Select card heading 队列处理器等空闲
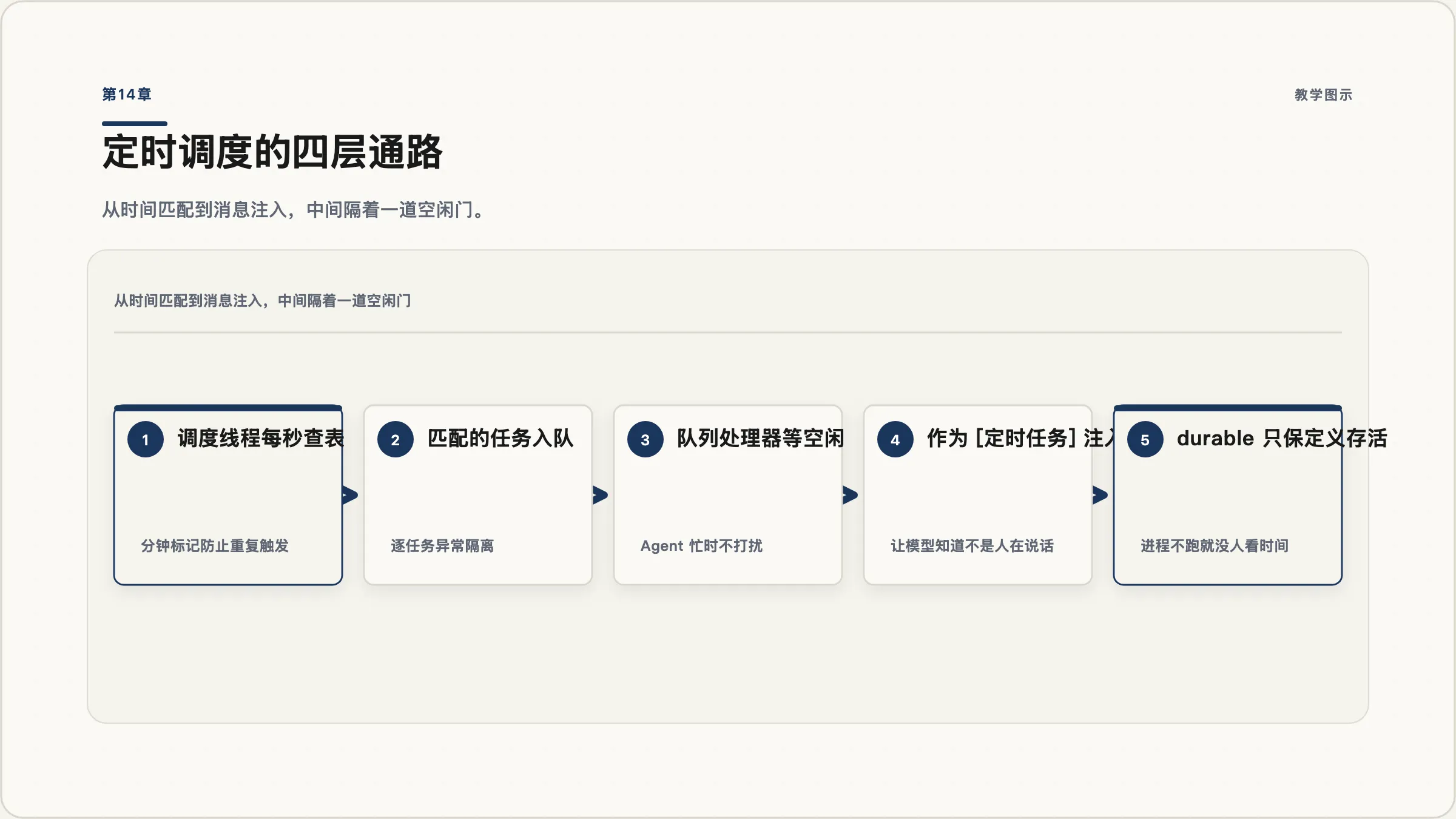Image resolution: width=1456 pixels, height=819 pixels. (761, 438)
